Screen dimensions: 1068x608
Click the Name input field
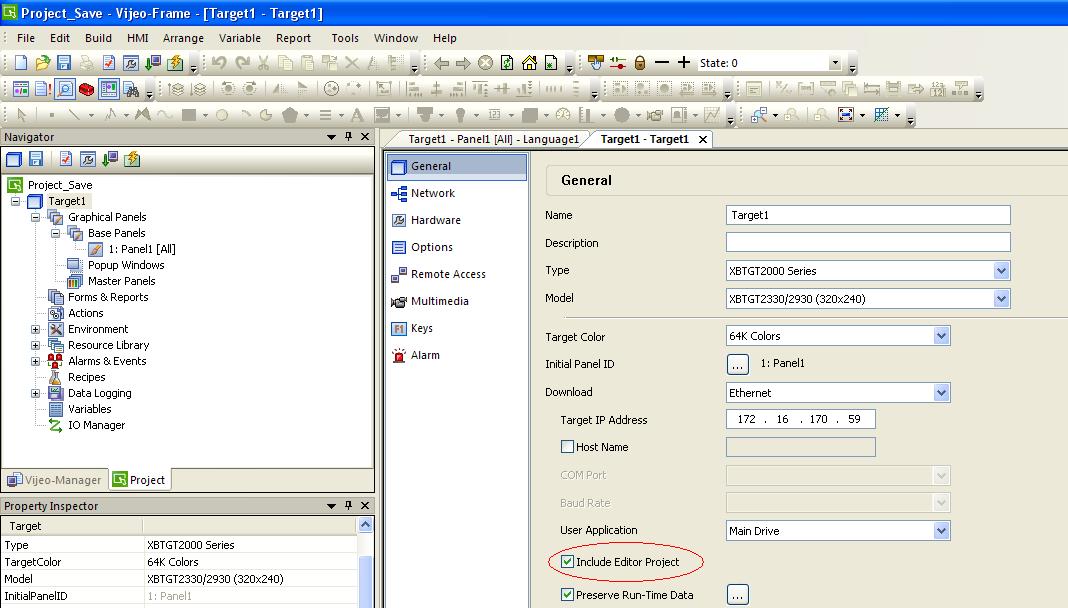click(868, 215)
